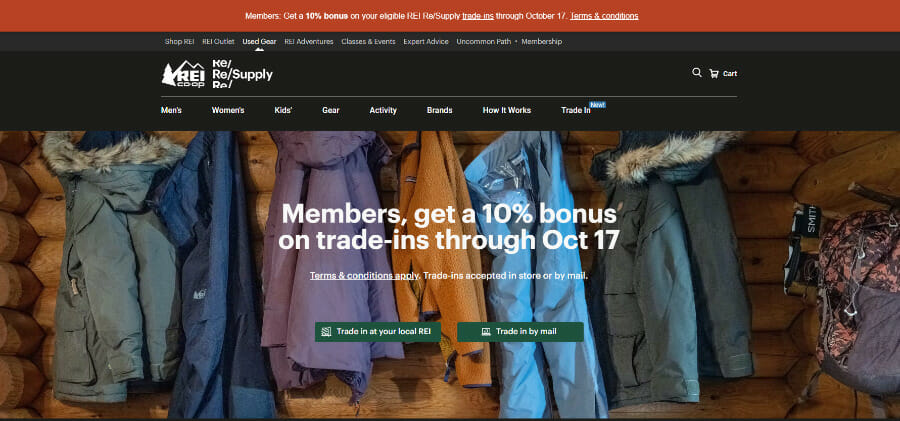
Task: Click Trade in by mail button
Action: click(x=521, y=332)
